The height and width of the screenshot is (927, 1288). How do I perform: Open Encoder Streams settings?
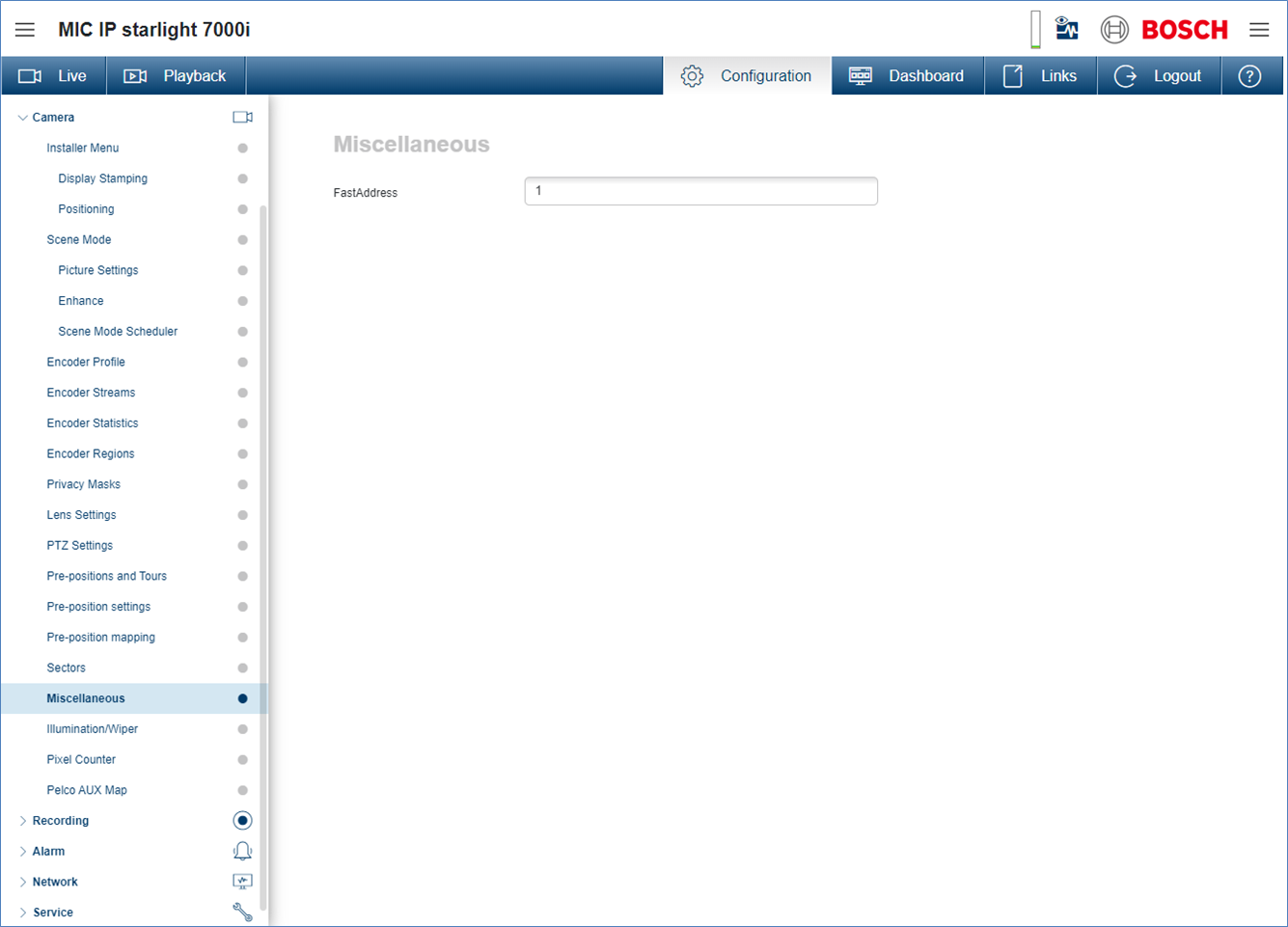(x=91, y=393)
